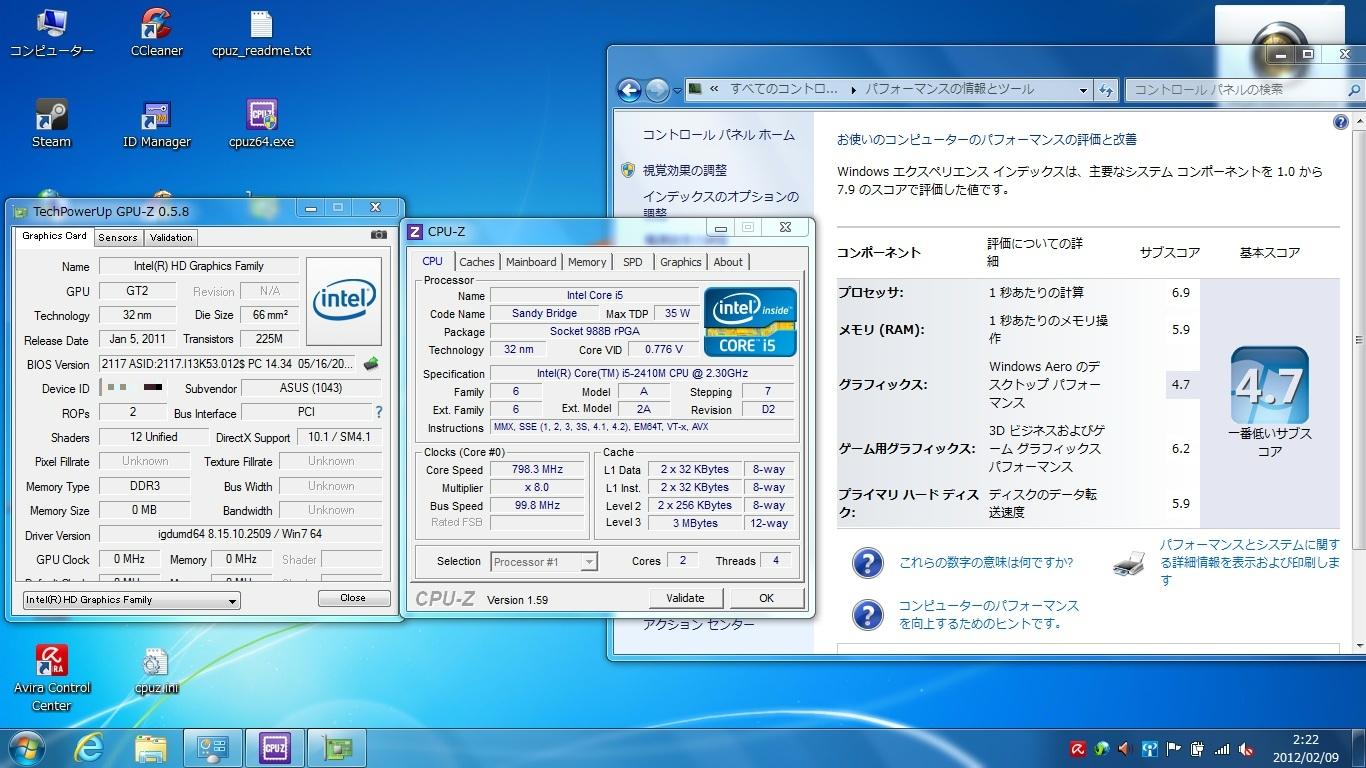
Task: Click the power plug tray icon
Action: 1197,749
